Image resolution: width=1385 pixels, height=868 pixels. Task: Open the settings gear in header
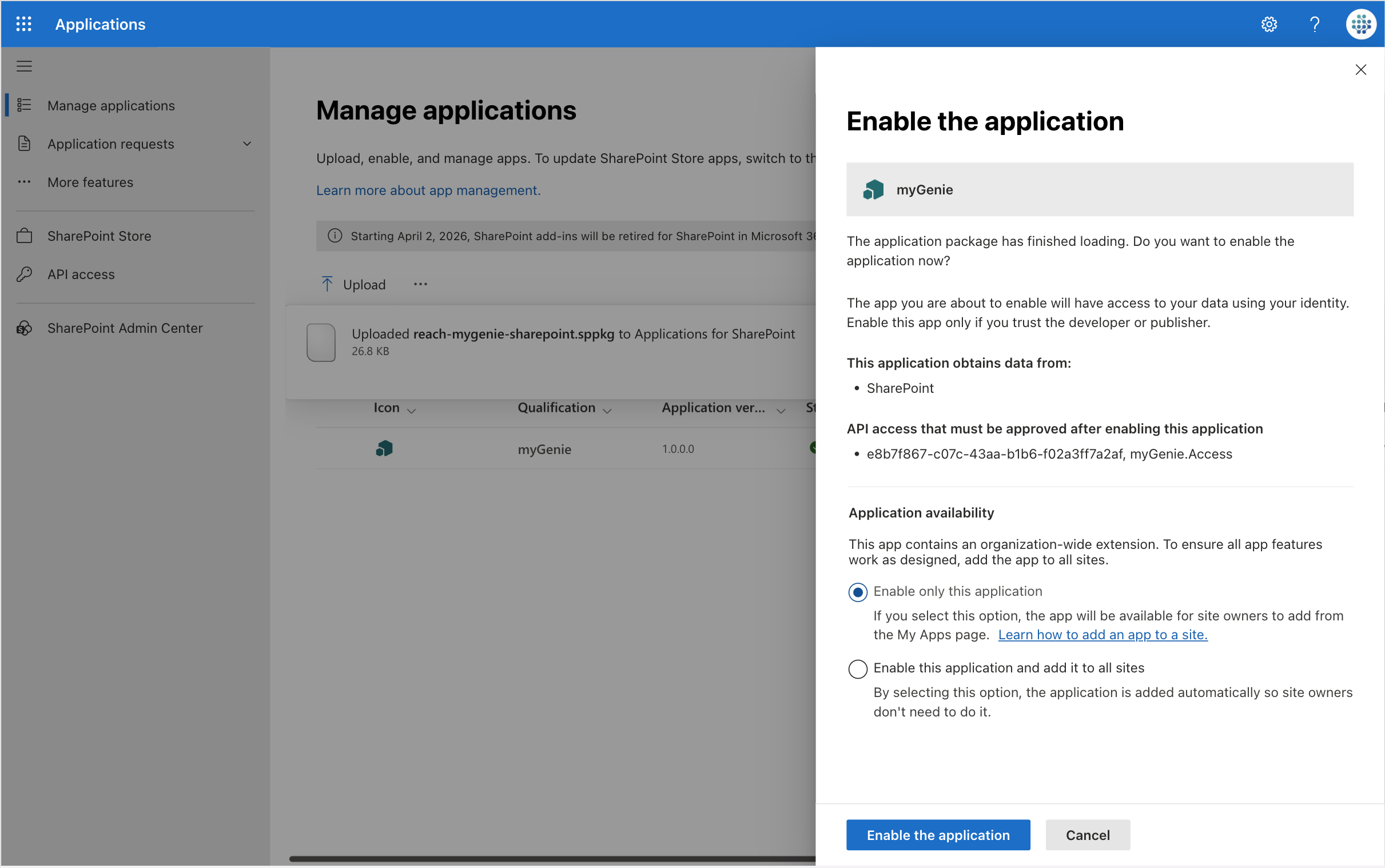pyautogui.click(x=1268, y=24)
